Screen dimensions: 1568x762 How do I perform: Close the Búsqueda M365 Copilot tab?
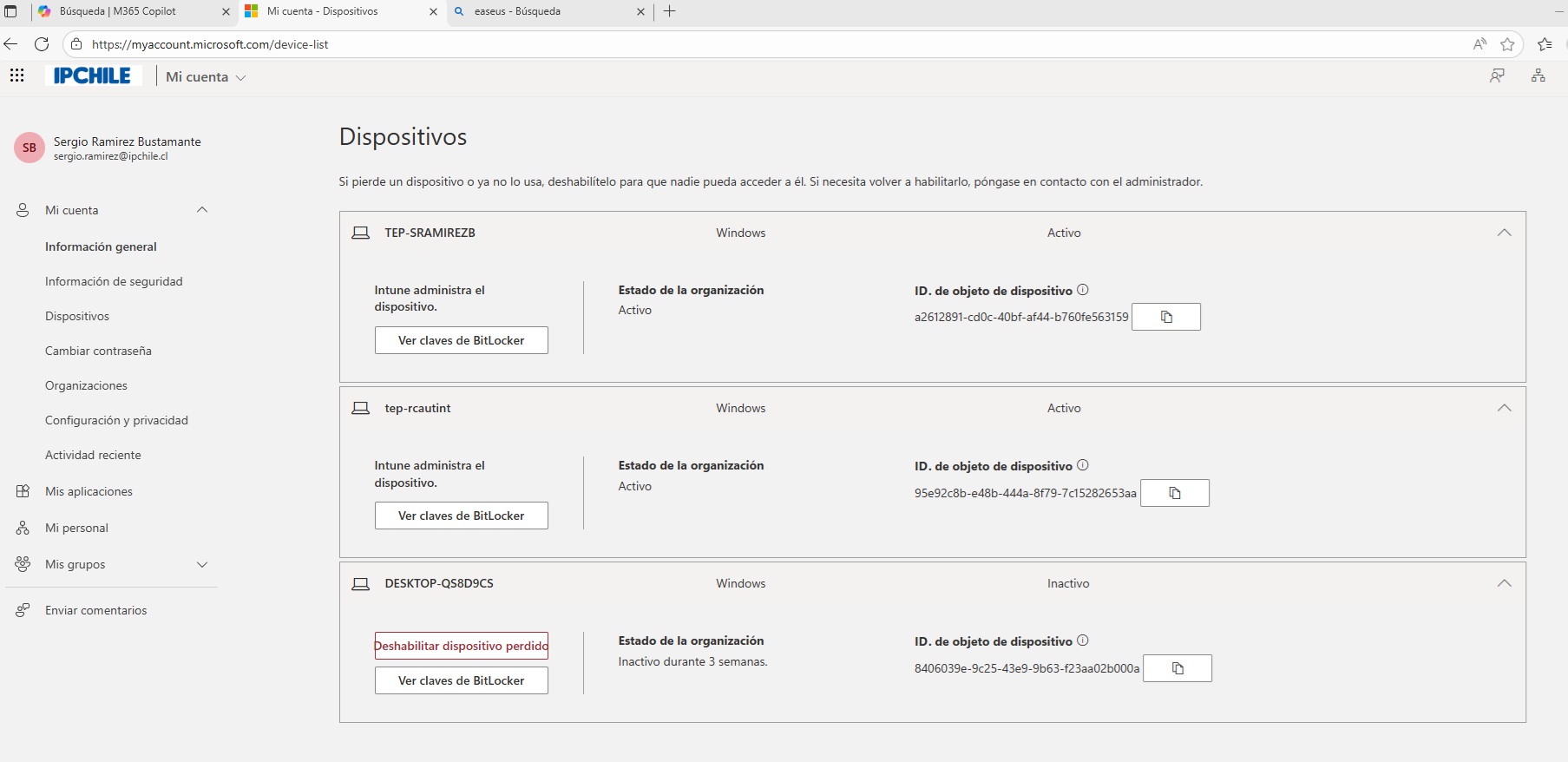click(226, 12)
